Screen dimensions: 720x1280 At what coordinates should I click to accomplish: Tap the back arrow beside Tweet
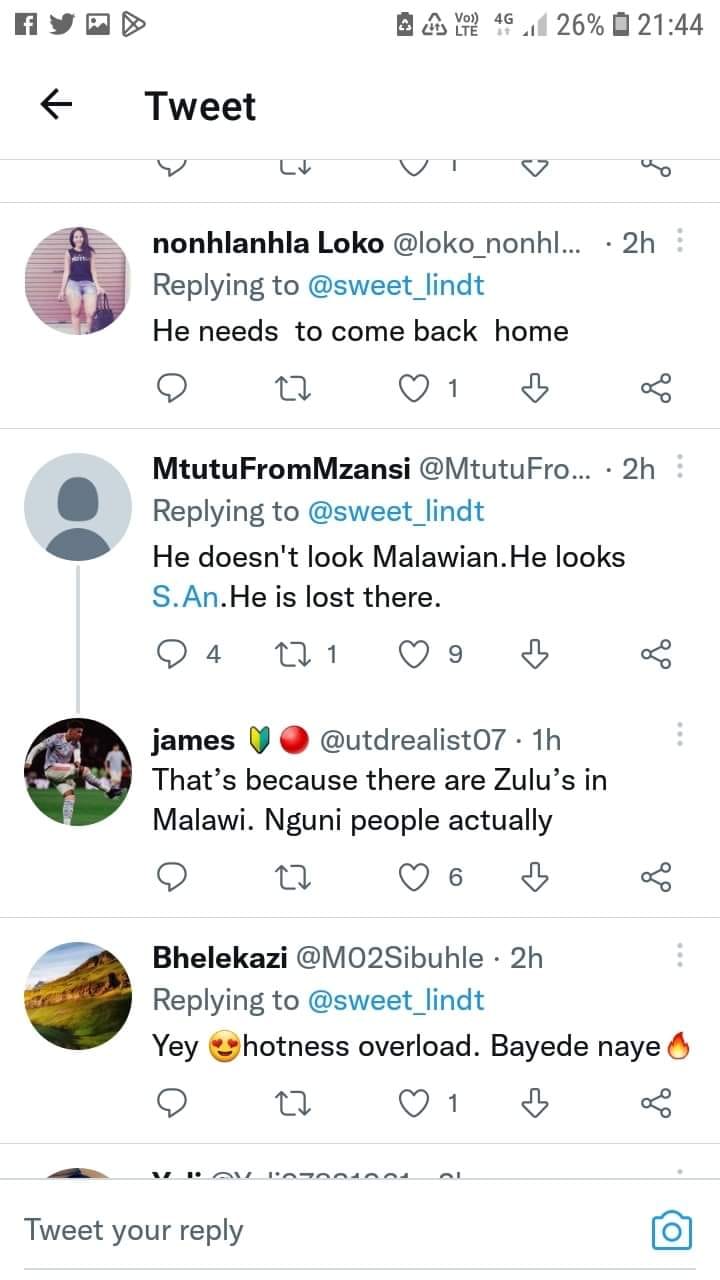(x=57, y=105)
